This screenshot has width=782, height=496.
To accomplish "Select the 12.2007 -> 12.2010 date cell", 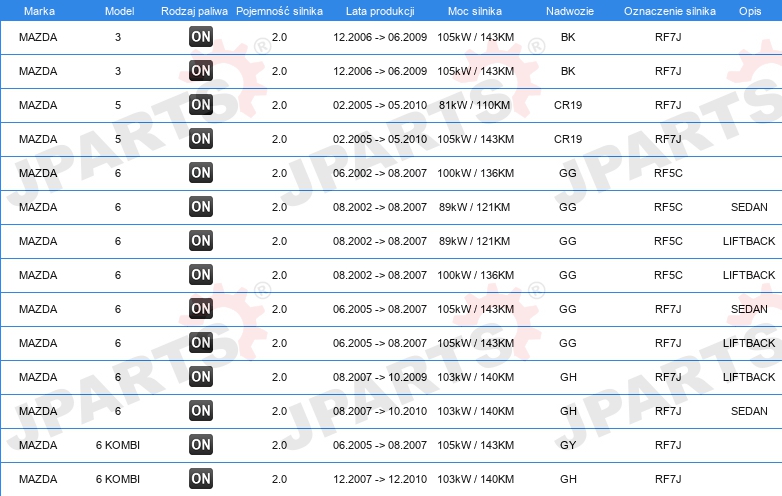I will point(380,479).
